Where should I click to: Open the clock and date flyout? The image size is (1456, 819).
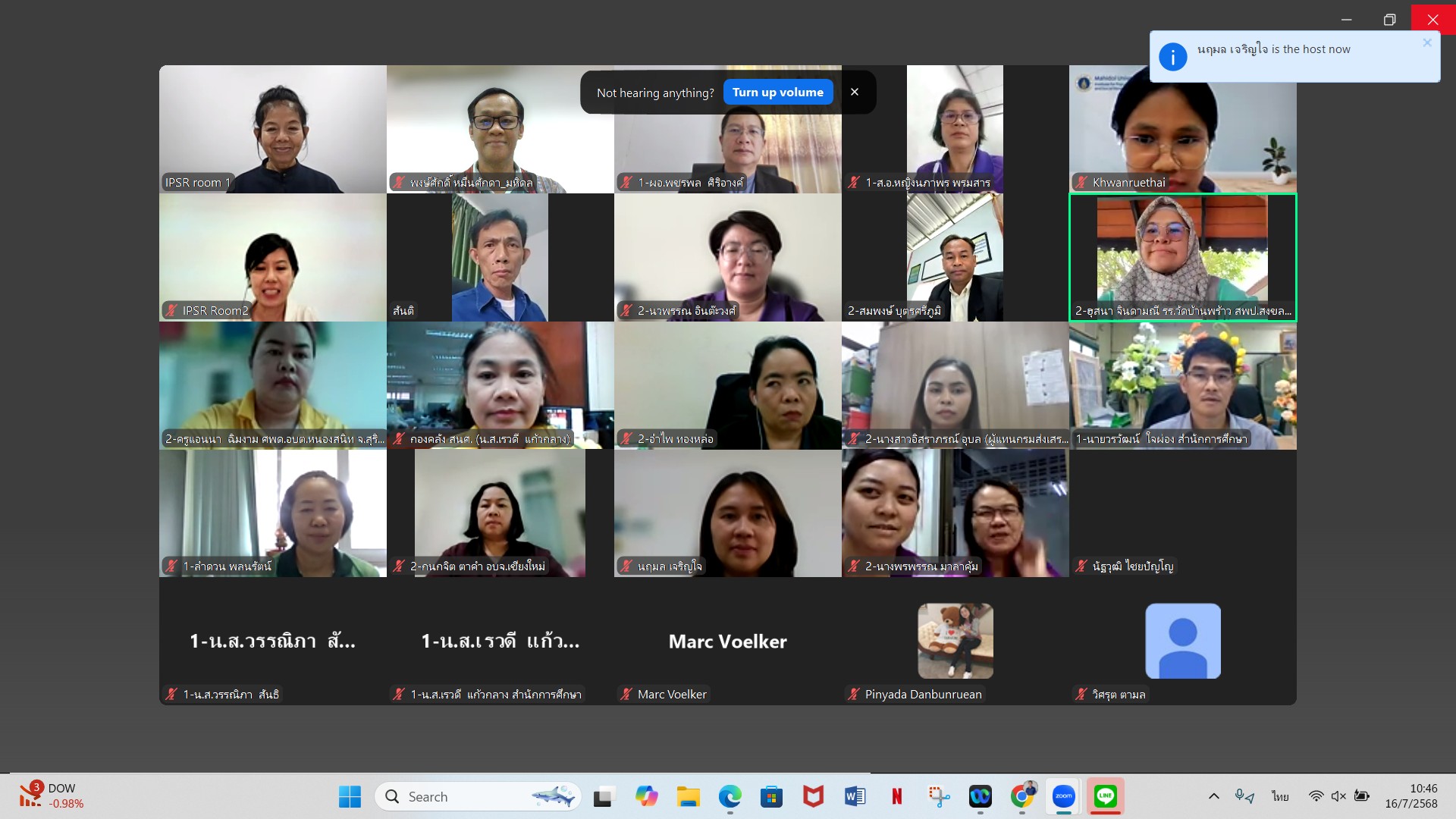click(x=1410, y=796)
